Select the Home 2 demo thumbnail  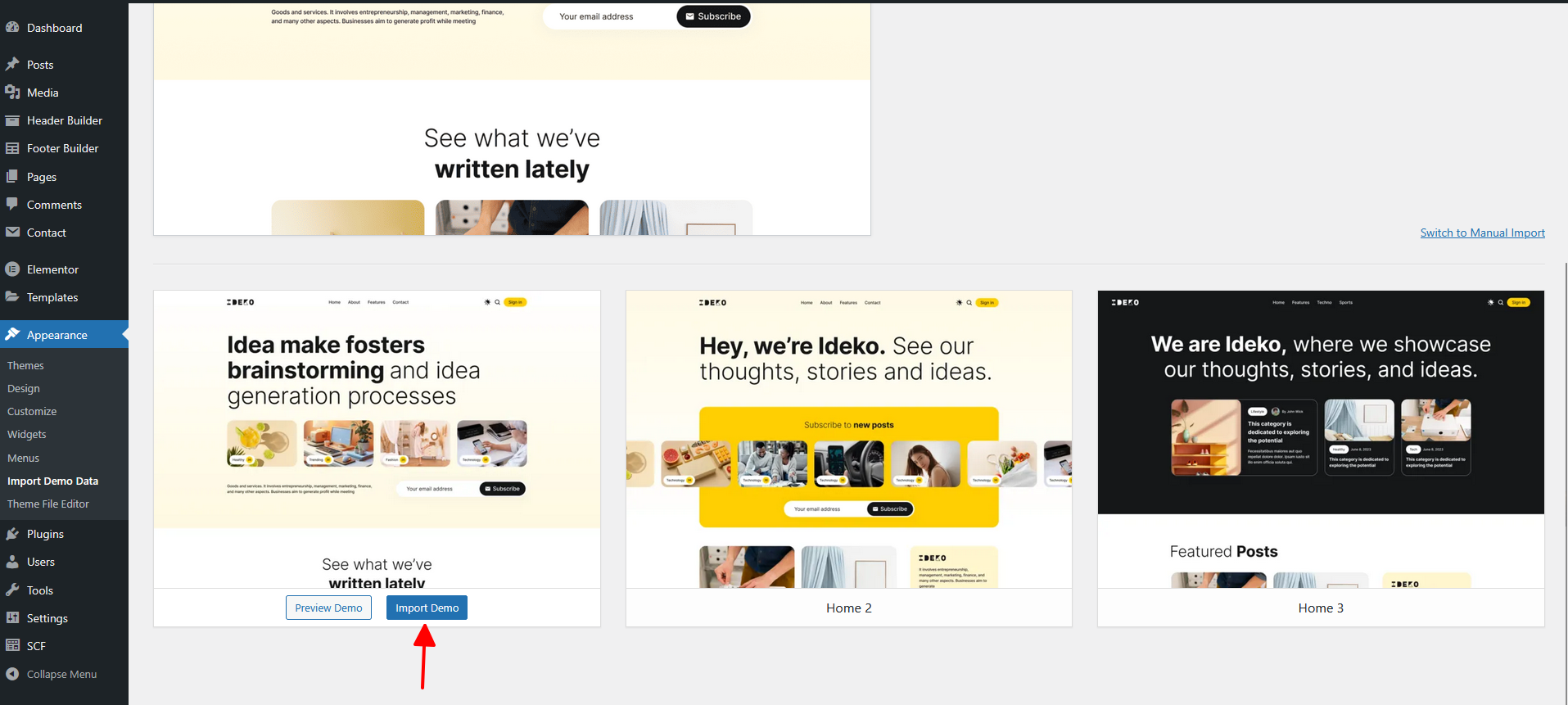tap(849, 439)
